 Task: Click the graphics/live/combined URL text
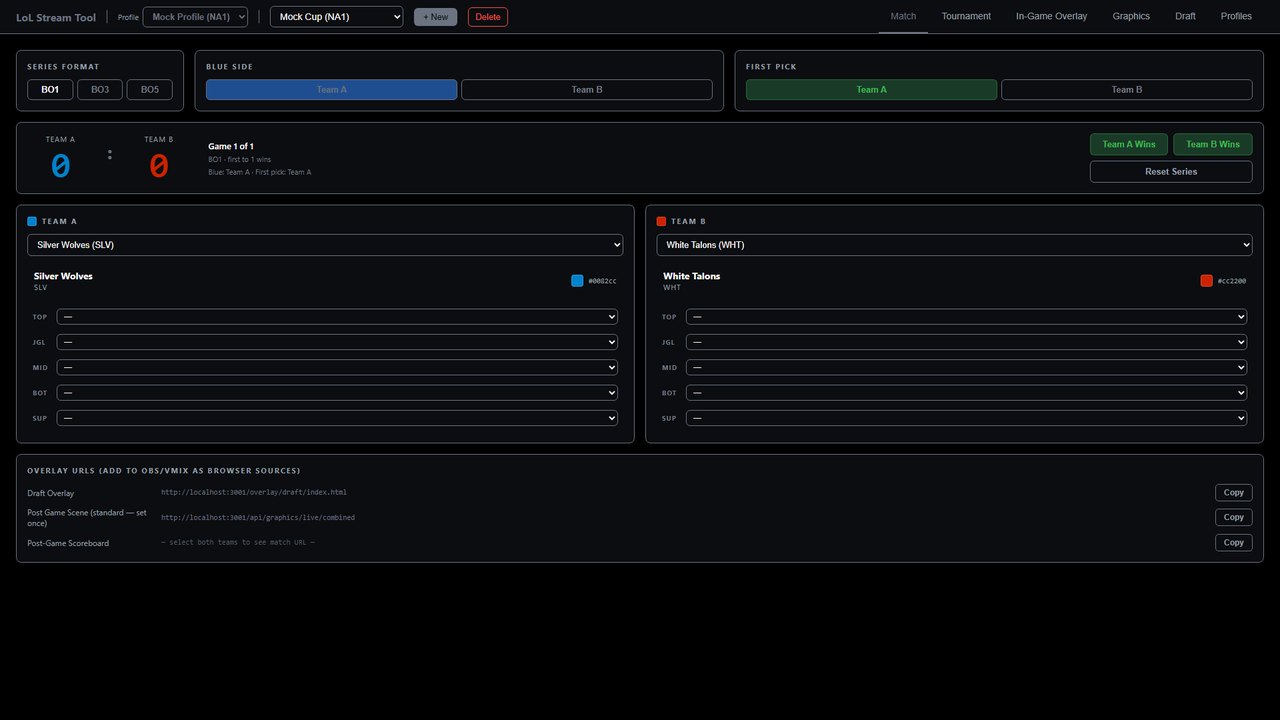(x=258, y=518)
